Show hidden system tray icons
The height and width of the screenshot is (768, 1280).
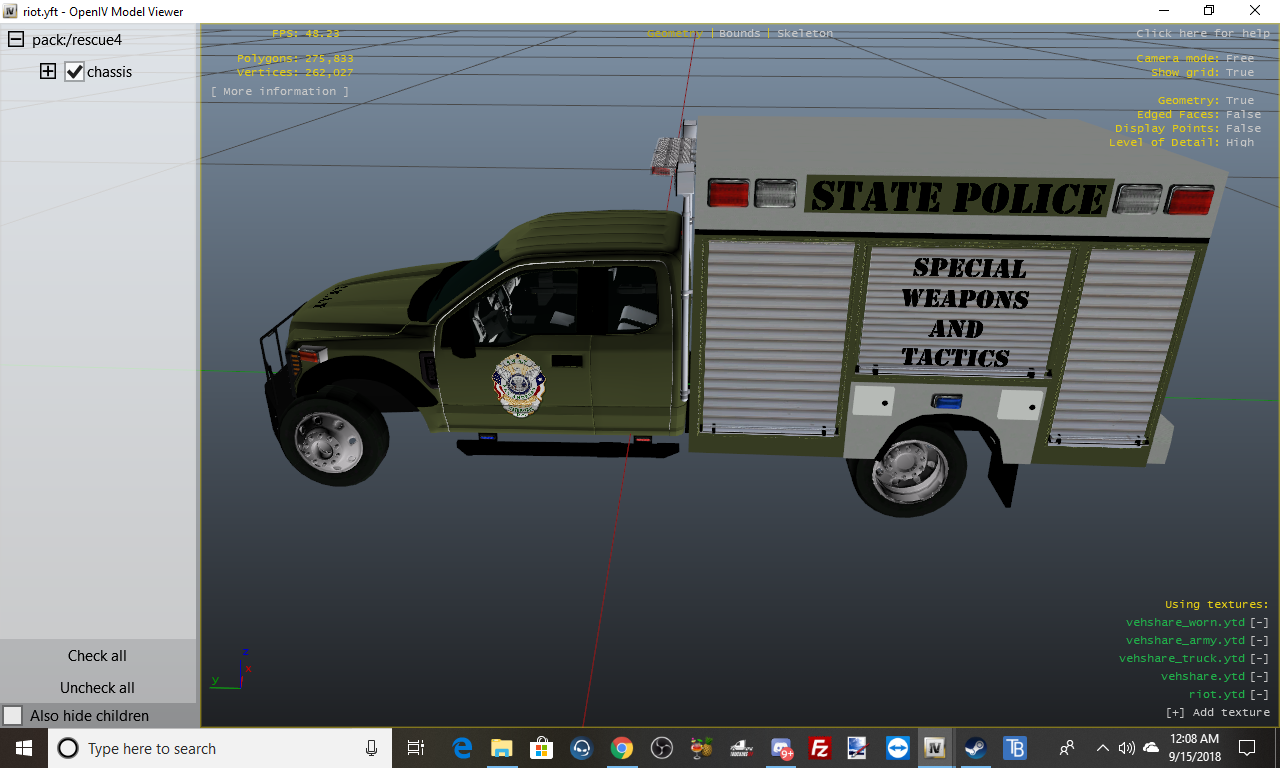click(x=1102, y=748)
